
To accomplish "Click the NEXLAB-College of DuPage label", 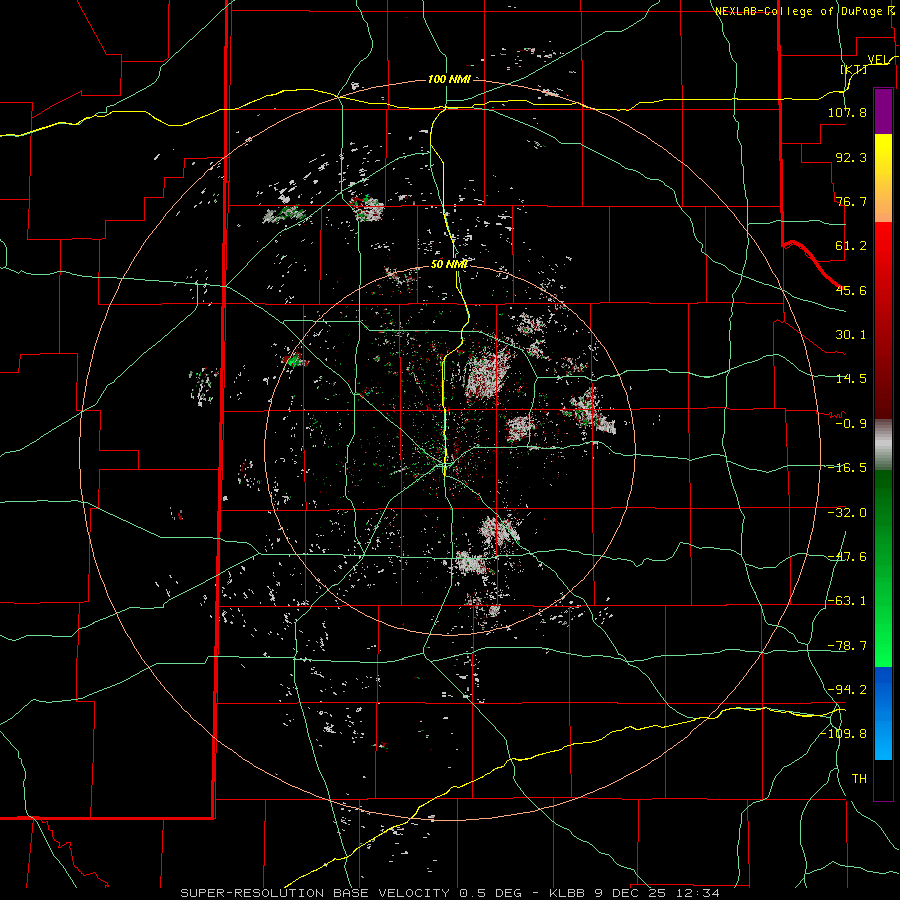I will pos(799,11).
